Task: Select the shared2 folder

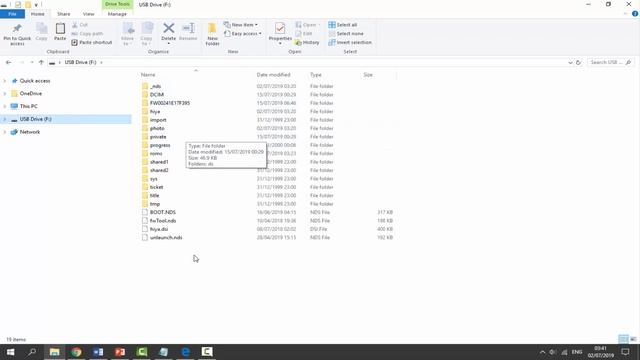Action: 159,170
